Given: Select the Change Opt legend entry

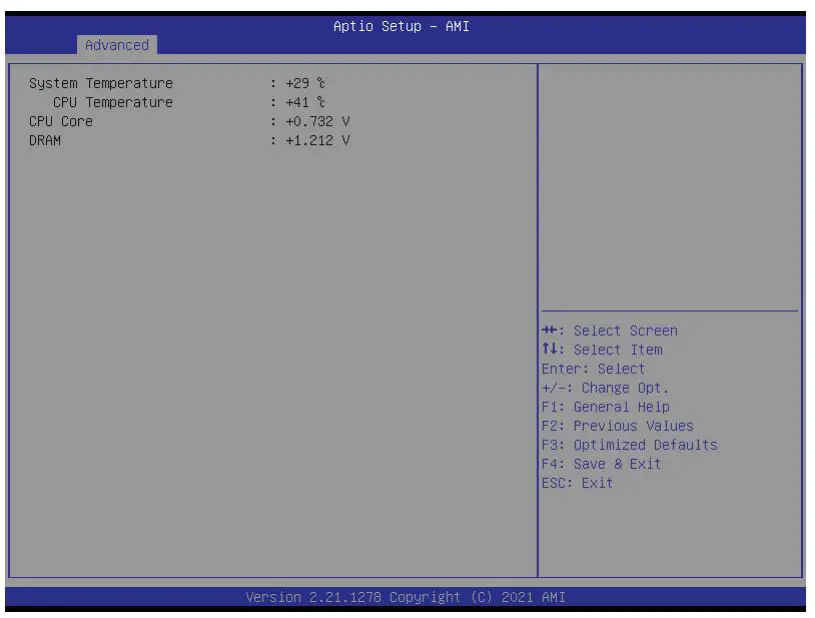Looking at the screenshot, I should coord(606,388).
